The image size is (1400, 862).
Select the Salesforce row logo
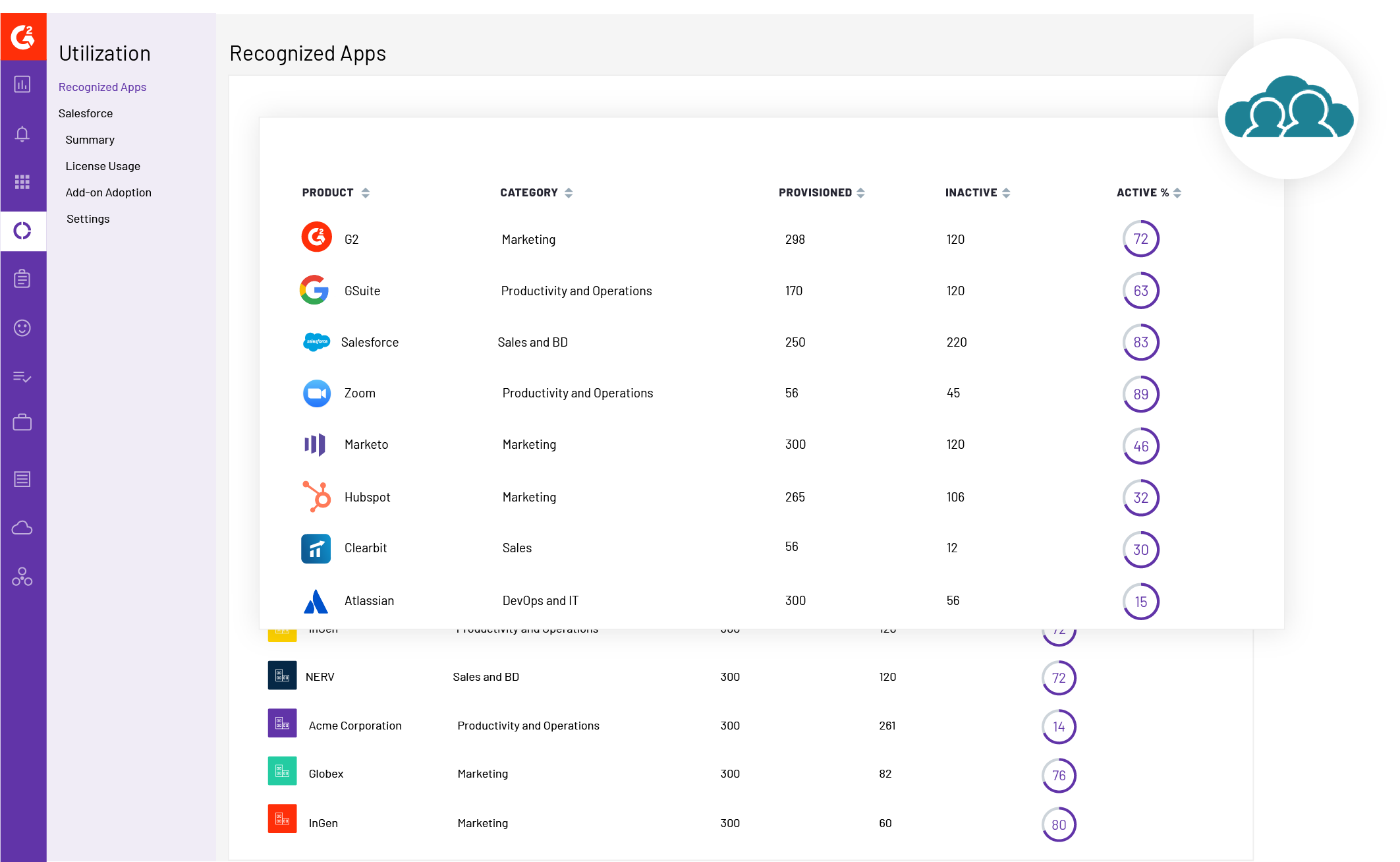pyautogui.click(x=316, y=342)
